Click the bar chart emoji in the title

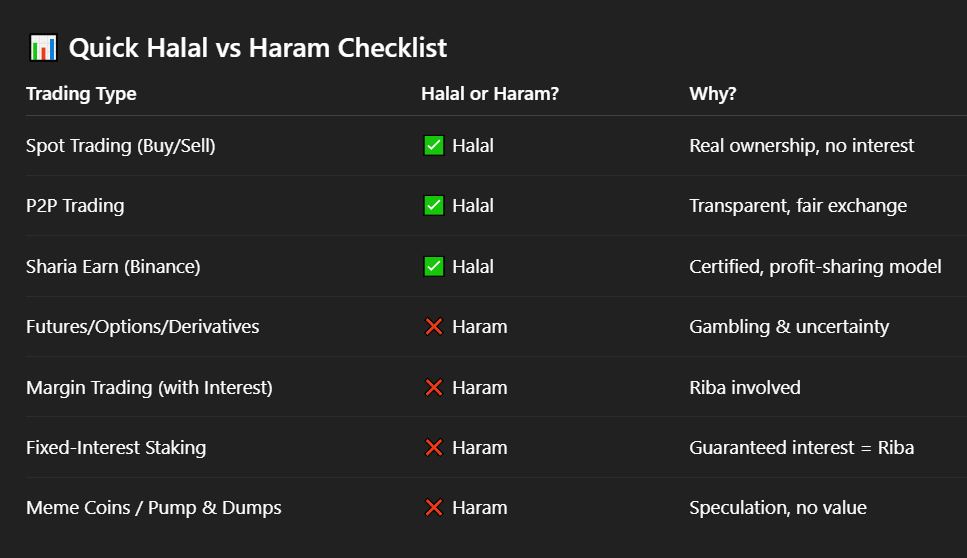tap(43, 47)
